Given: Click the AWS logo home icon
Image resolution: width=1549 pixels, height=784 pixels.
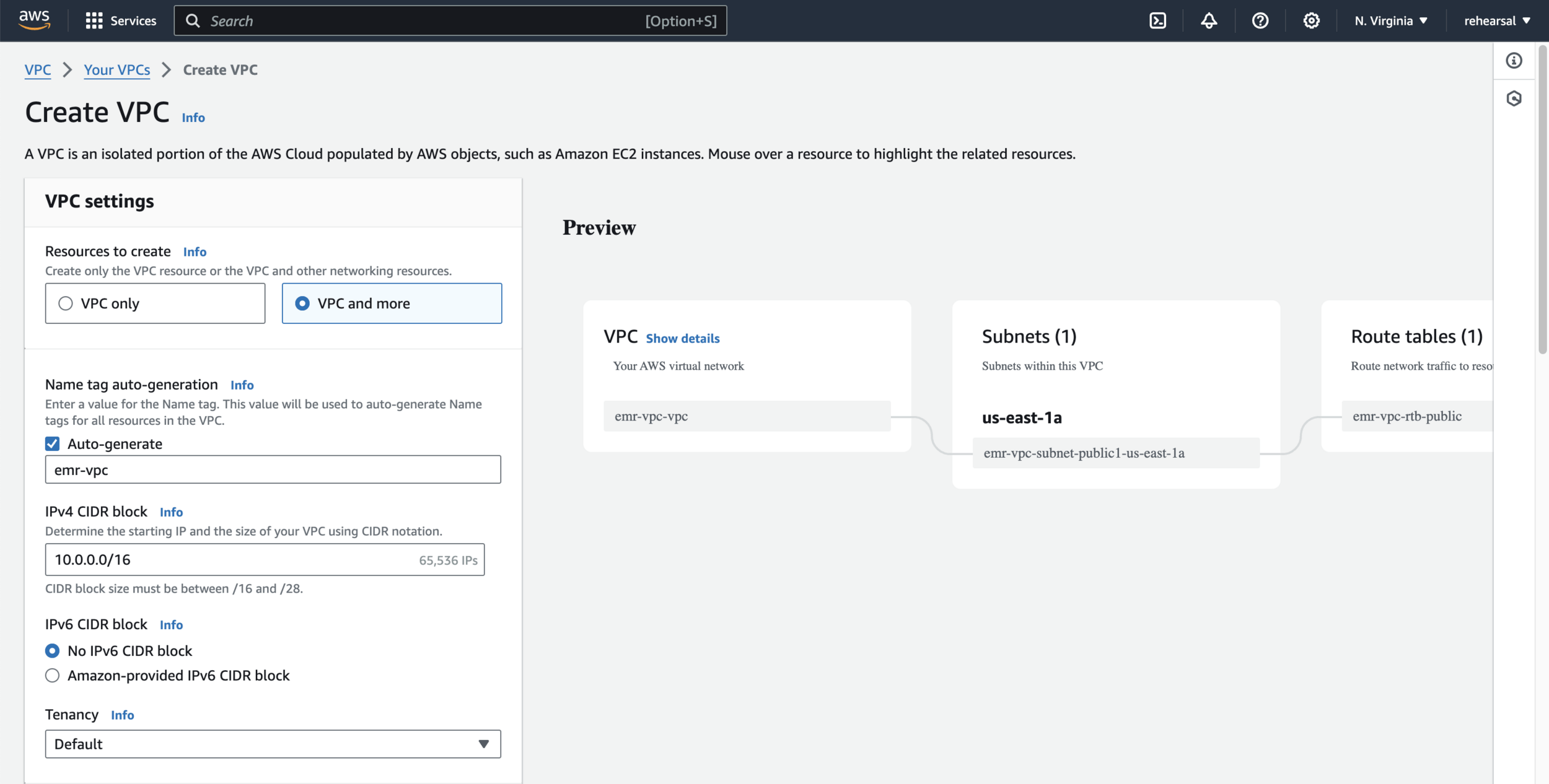Looking at the screenshot, I should click(34, 20).
